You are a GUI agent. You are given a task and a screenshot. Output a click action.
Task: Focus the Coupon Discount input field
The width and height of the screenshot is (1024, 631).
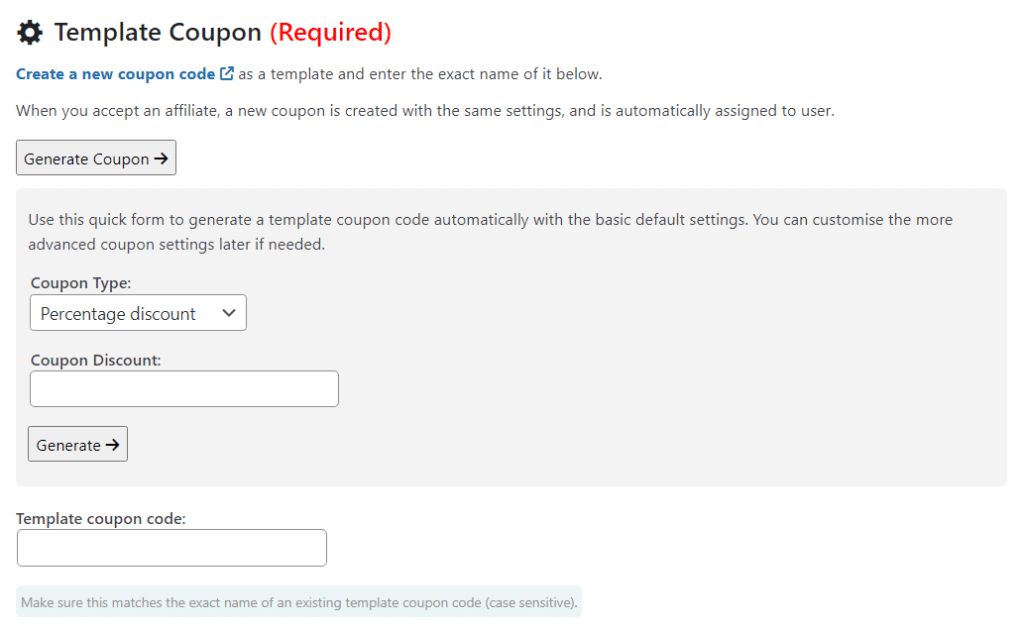184,389
